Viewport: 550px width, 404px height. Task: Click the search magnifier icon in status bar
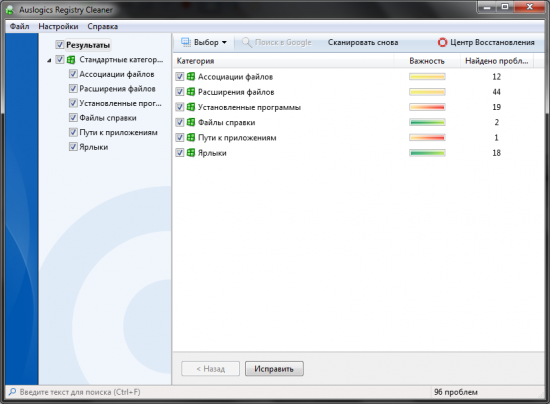[x=12, y=392]
